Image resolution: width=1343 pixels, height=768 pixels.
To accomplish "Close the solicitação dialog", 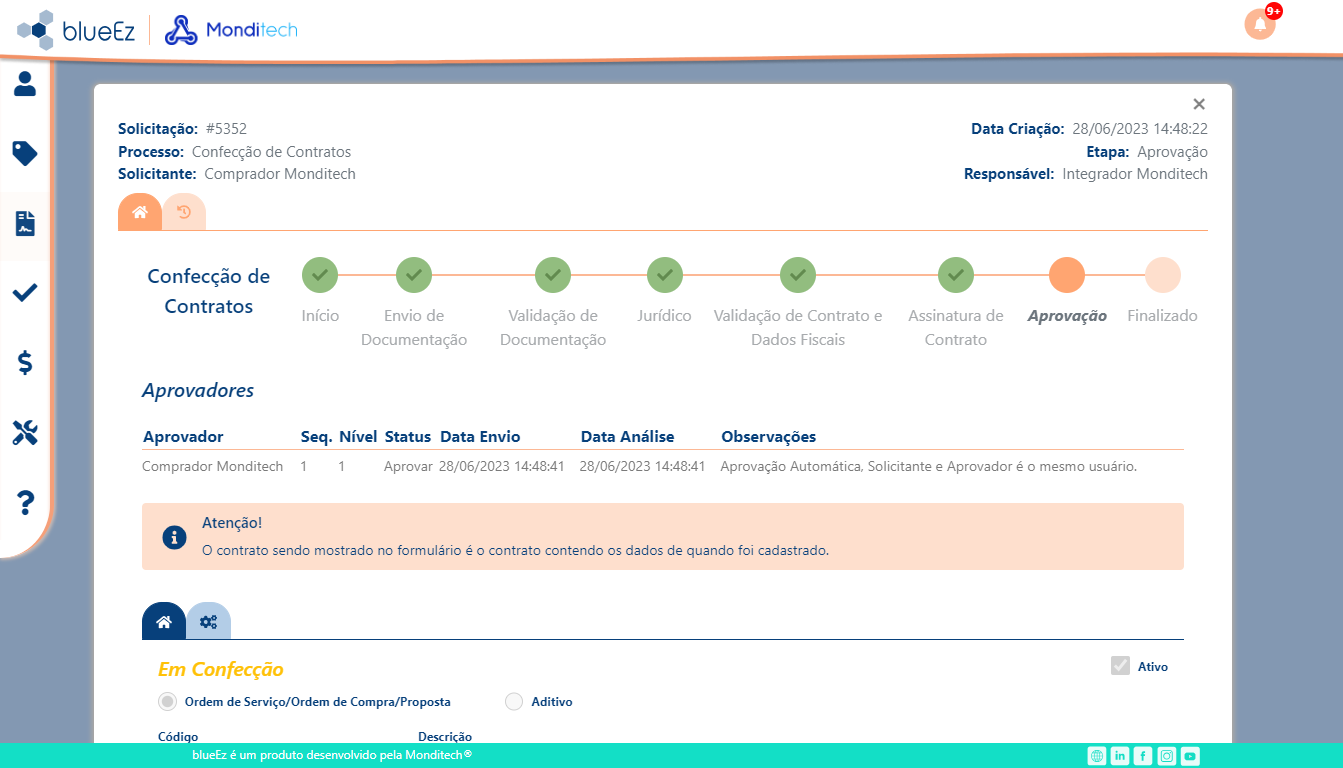I will pyautogui.click(x=1199, y=104).
